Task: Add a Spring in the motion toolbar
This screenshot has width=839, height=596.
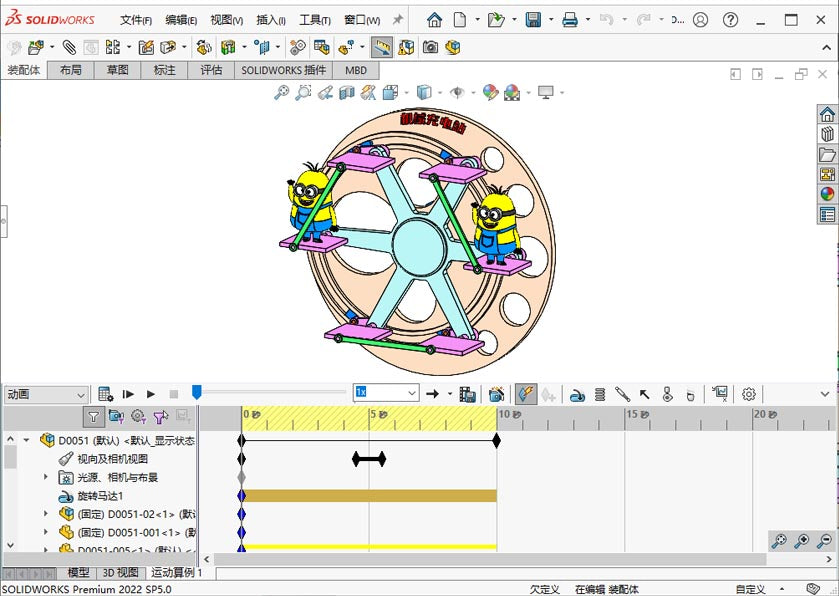Action: click(600, 394)
